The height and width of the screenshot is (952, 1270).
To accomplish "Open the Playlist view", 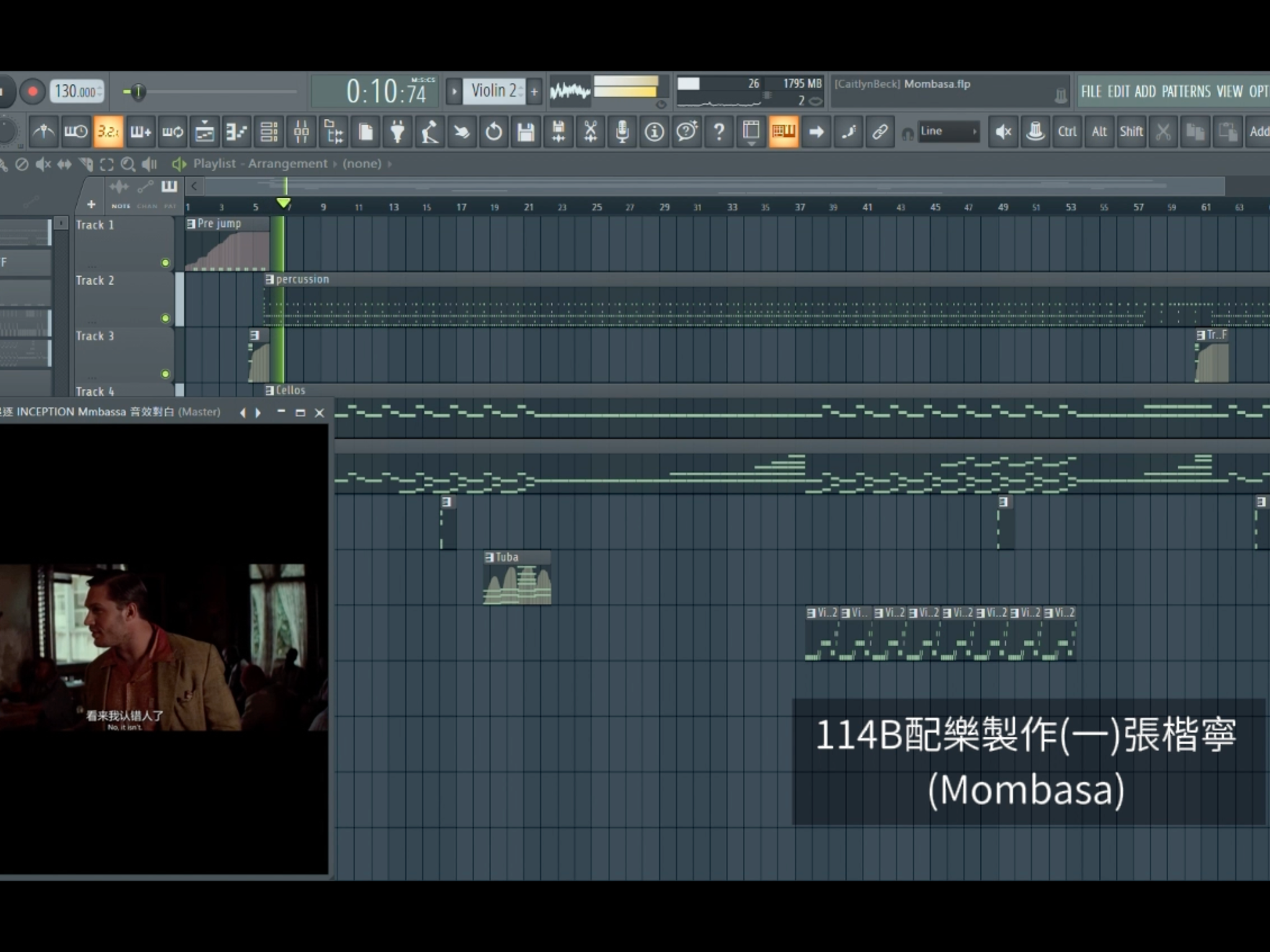I will pyautogui.click(x=205, y=131).
